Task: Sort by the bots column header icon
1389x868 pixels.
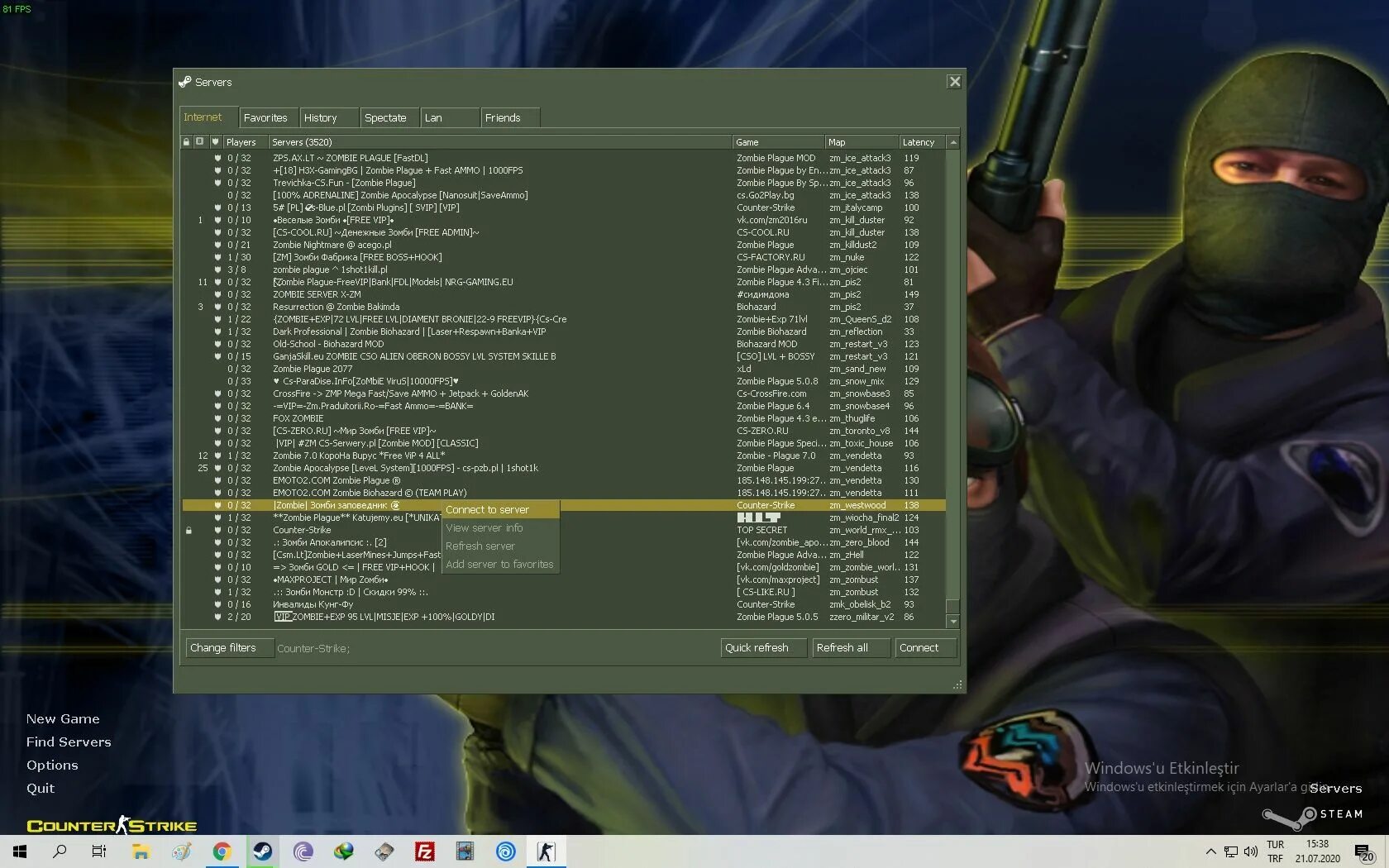Action: [199, 142]
